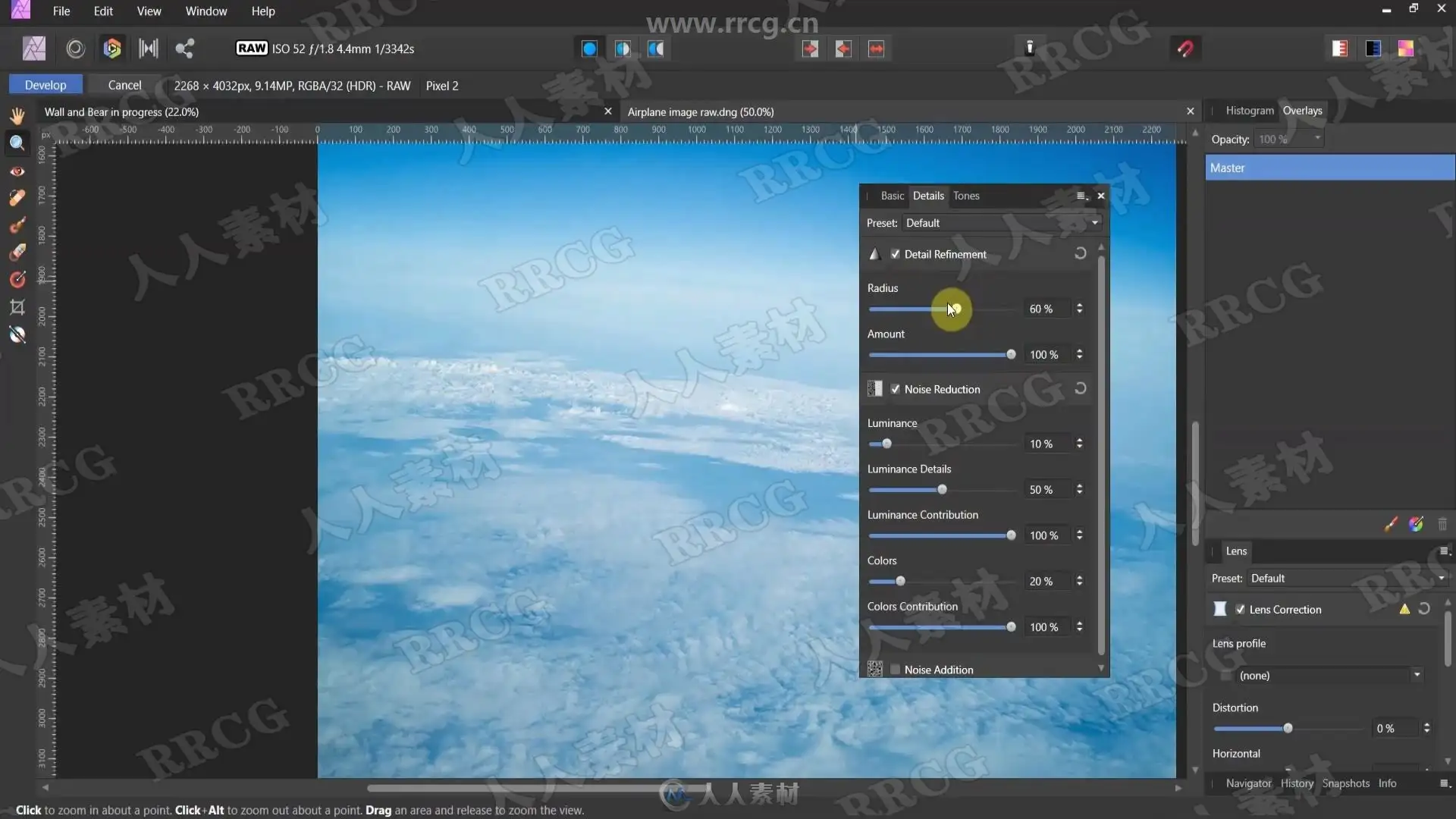Viewport: 1456px width, 819px height.
Task: Open the Details panel options menu
Action: point(1082,196)
